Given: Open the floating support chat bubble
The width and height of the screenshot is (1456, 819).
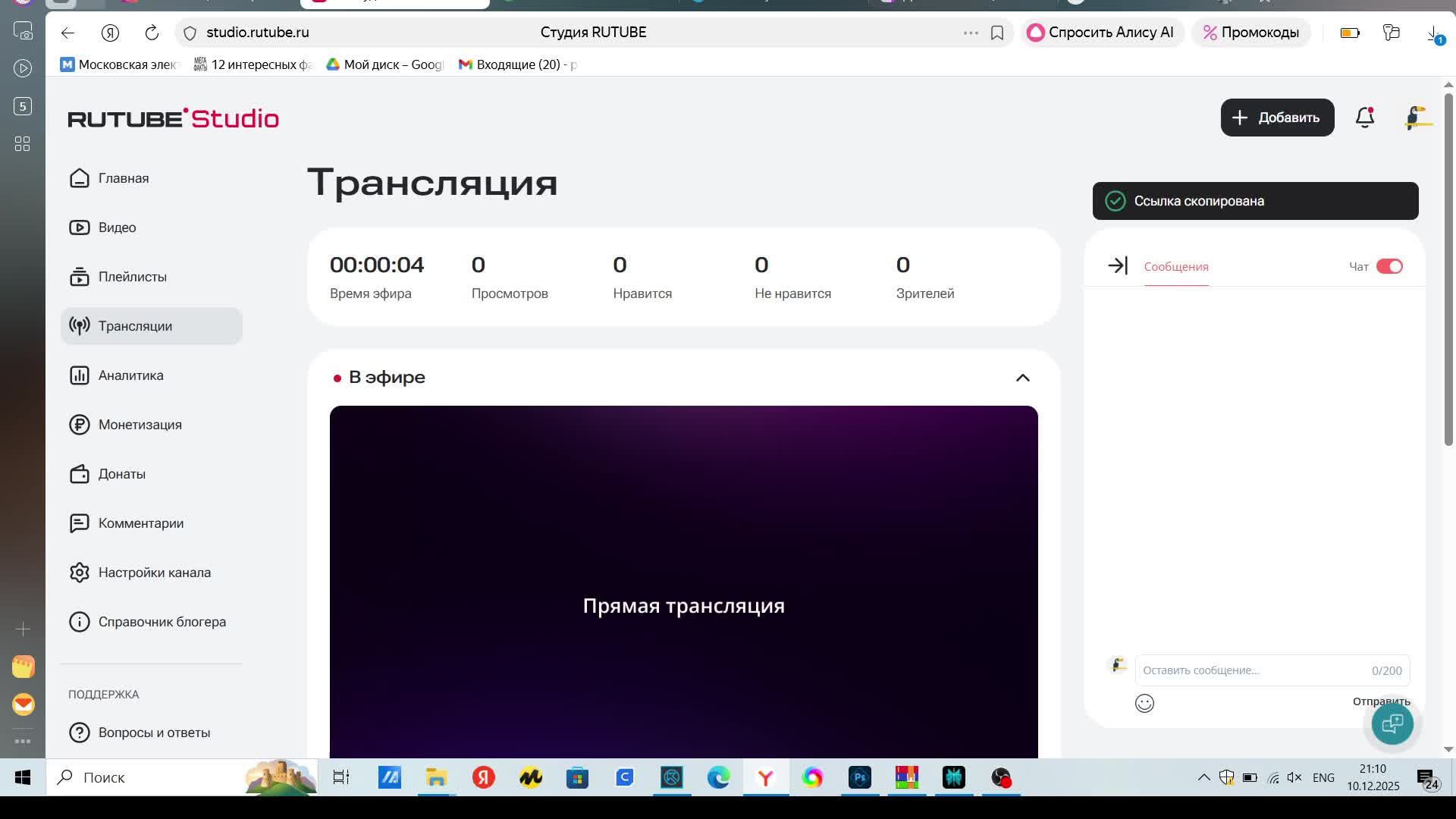Looking at the screenshot, I should click(x=1392, y=723).
